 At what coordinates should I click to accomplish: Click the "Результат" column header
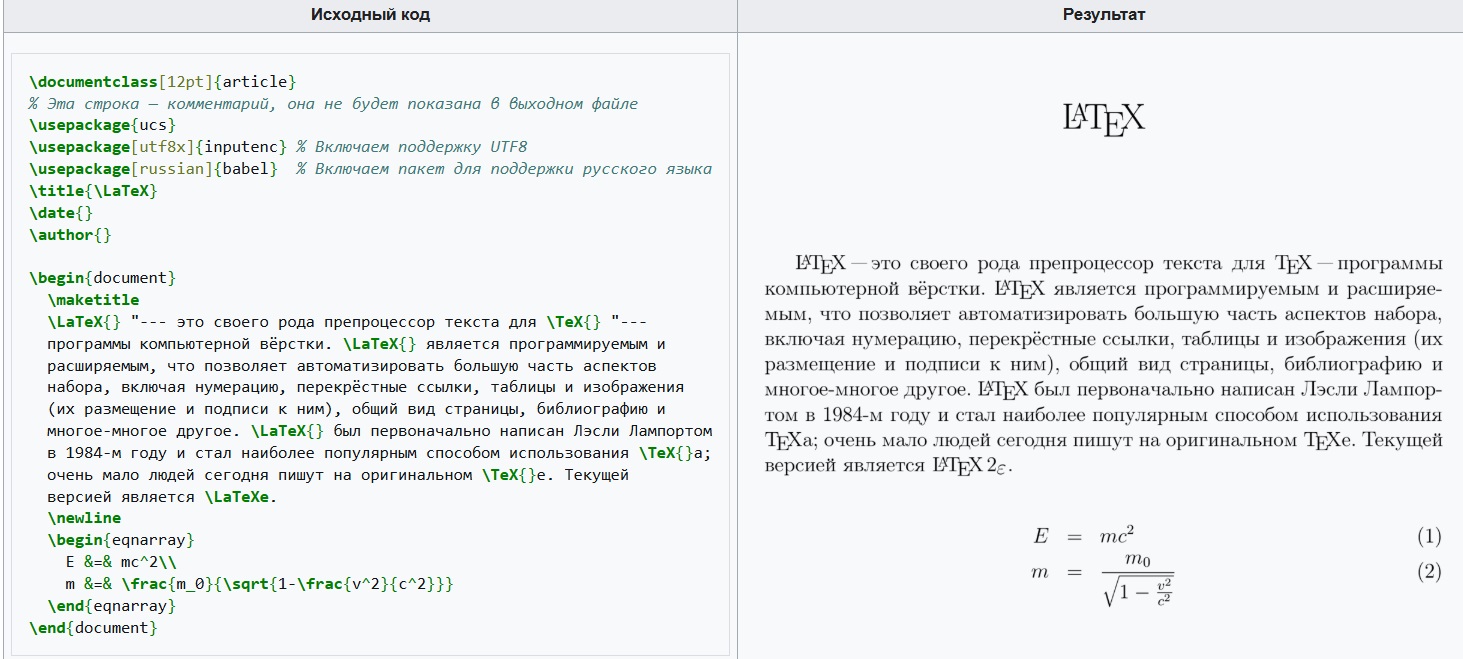[x=1104, y=15]
